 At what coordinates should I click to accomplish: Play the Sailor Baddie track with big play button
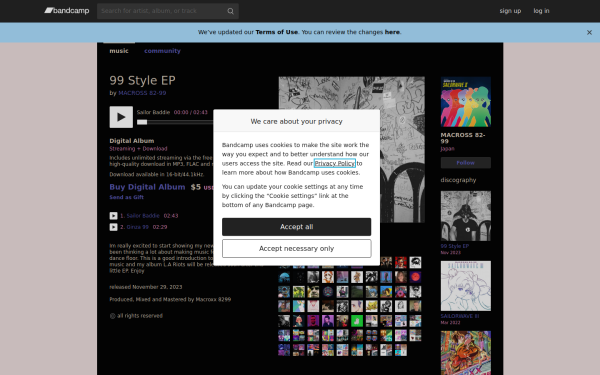(121, 117)
